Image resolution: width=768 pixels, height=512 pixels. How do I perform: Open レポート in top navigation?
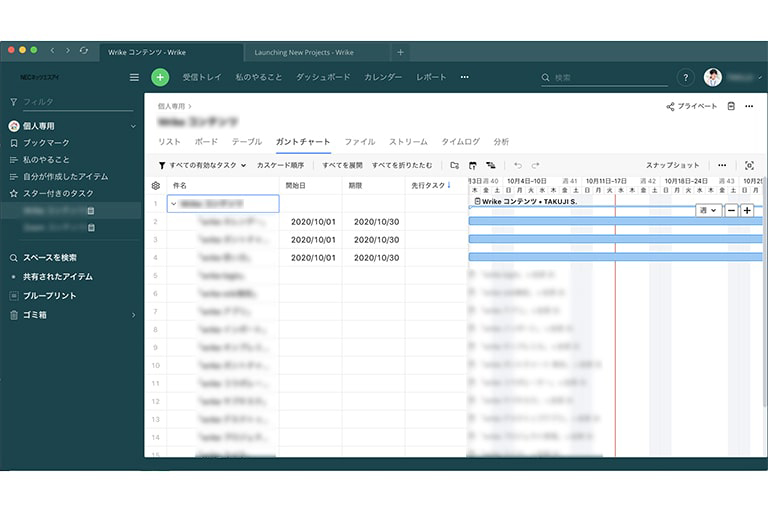click(431, 77)
